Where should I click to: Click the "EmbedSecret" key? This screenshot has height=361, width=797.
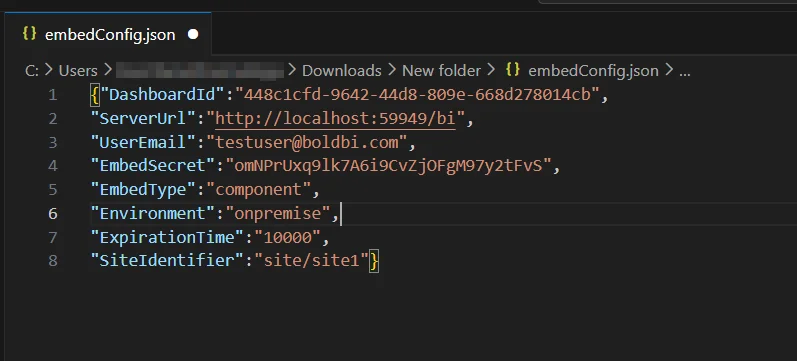click(x=153, y=166)
